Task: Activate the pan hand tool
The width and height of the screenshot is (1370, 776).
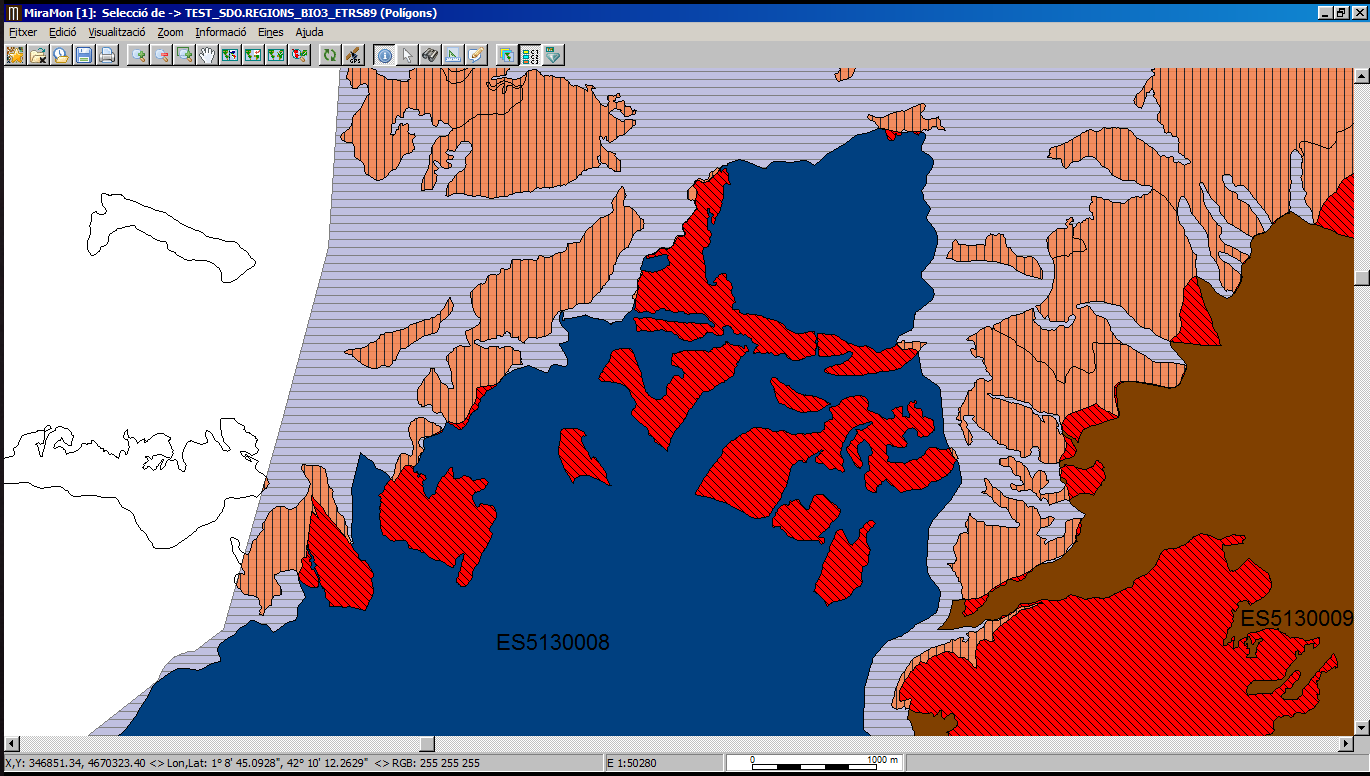Action: pyautogui.click(x=207, y=55)
